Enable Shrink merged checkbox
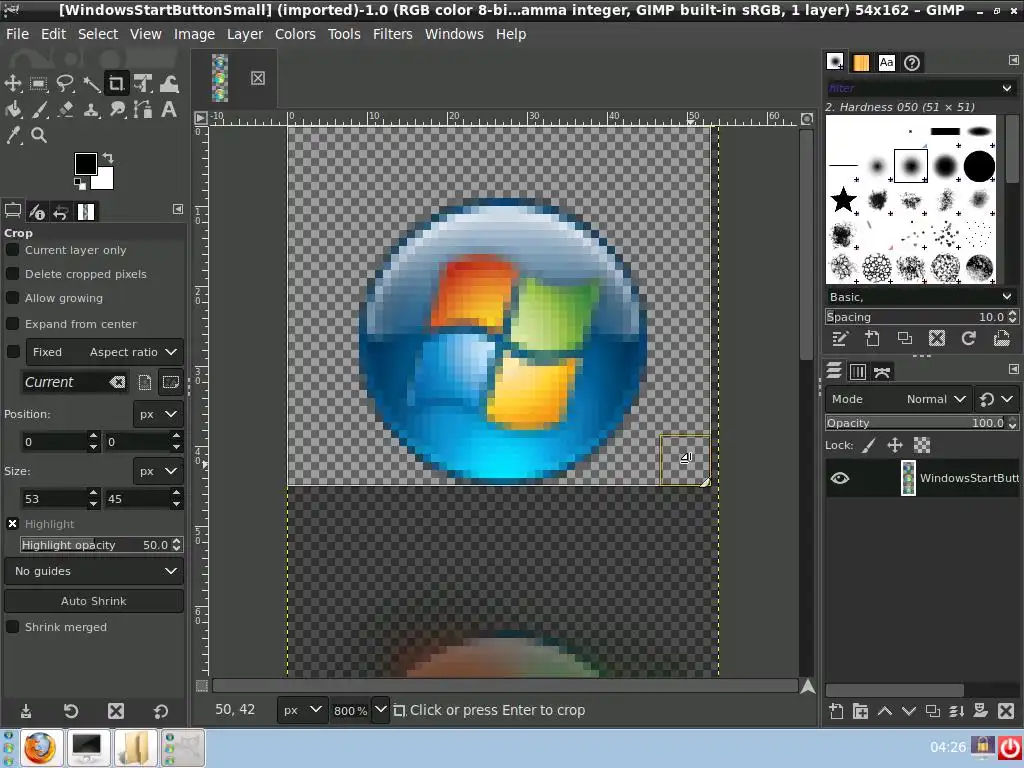Viewport: 1024px width, 768px height. tap(12, 626)
